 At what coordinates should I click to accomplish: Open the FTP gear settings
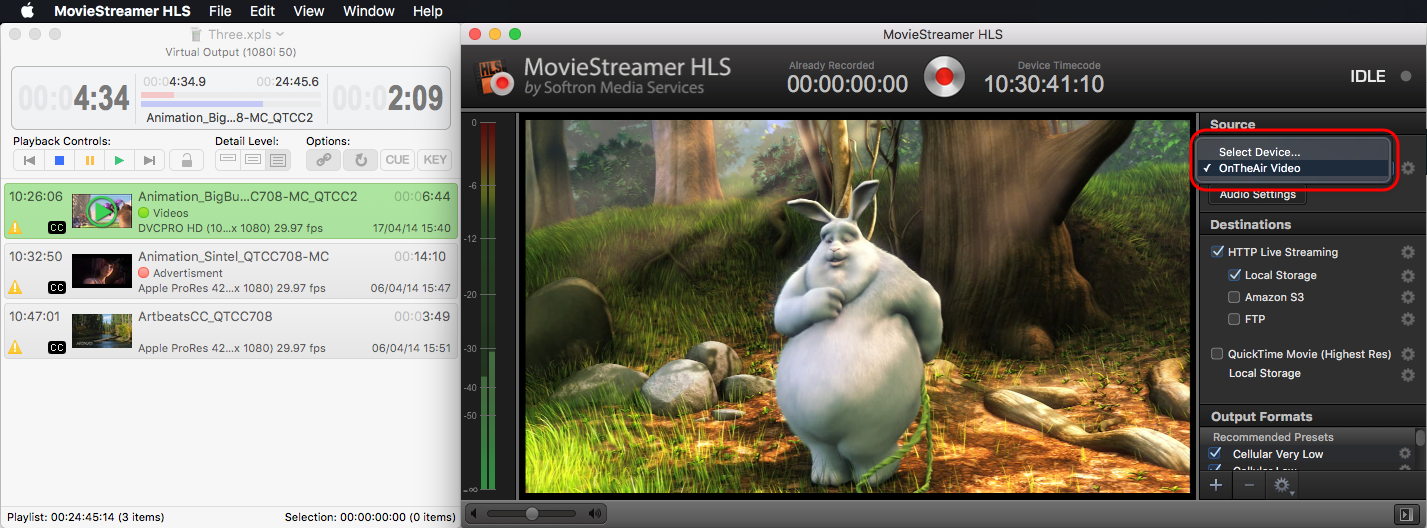[1408, 319]
